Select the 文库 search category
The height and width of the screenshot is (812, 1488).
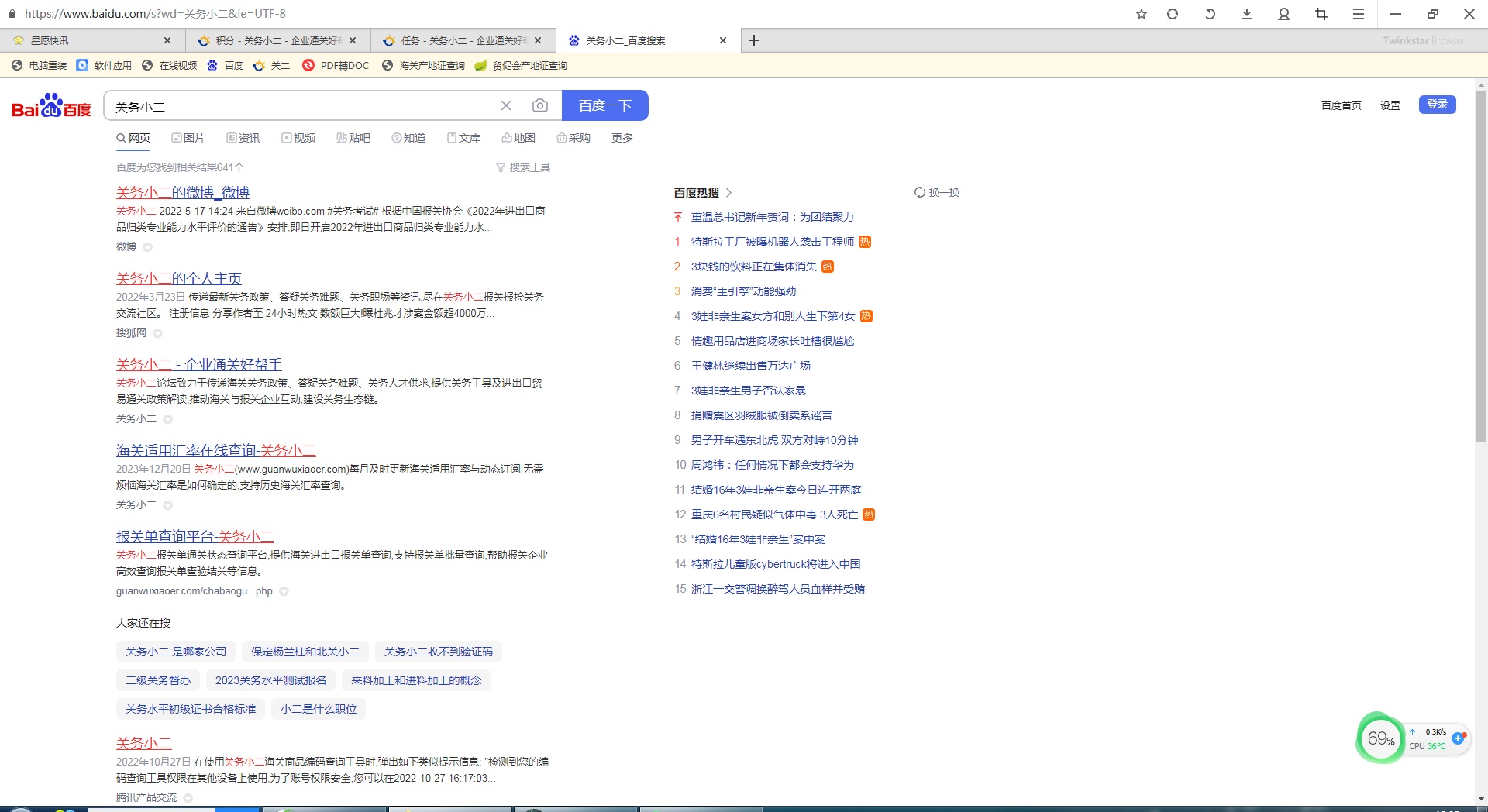click(x=463, y=138)
